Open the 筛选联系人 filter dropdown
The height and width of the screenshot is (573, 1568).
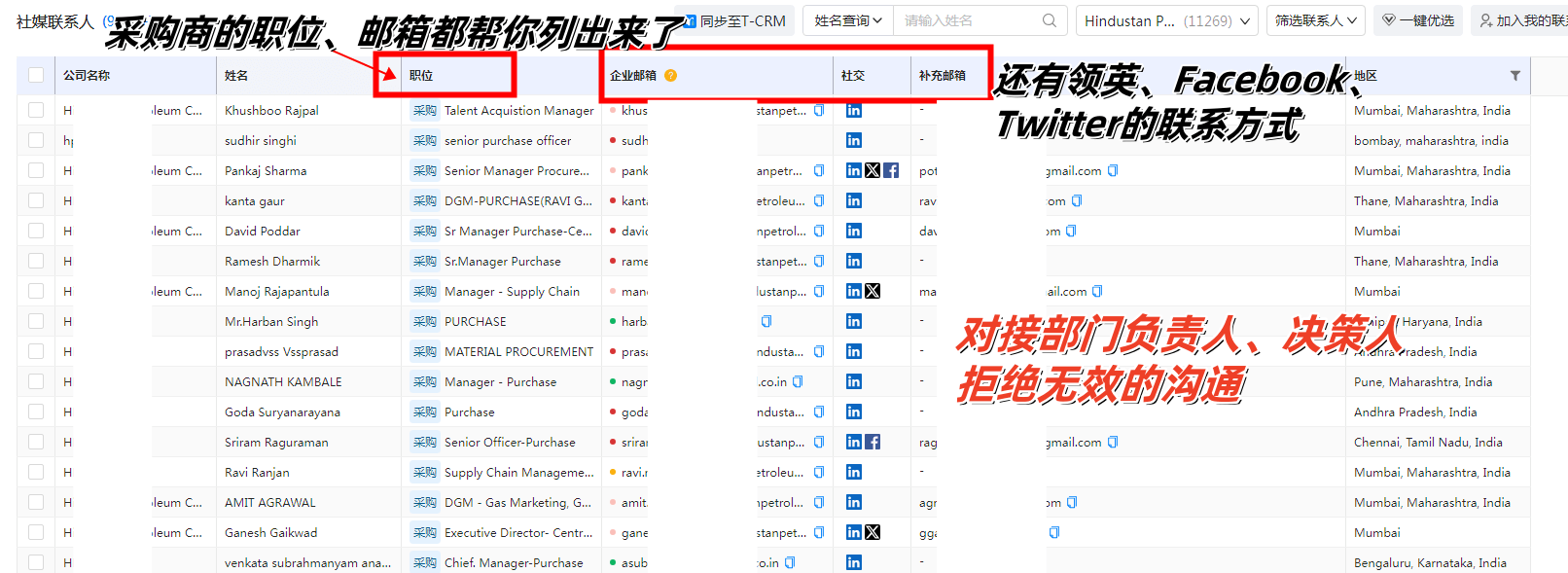click(1315, 20)
